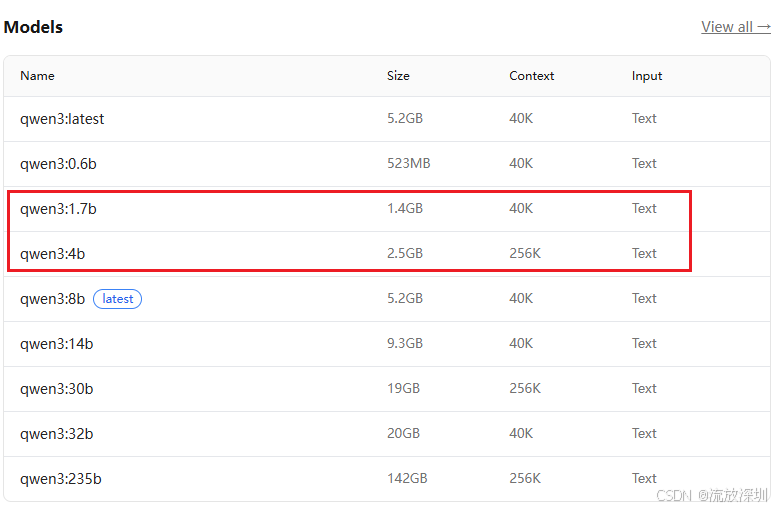Click the blue latest badge
The height and width of the screenshot is (509, 775).
tap(118, 299)
